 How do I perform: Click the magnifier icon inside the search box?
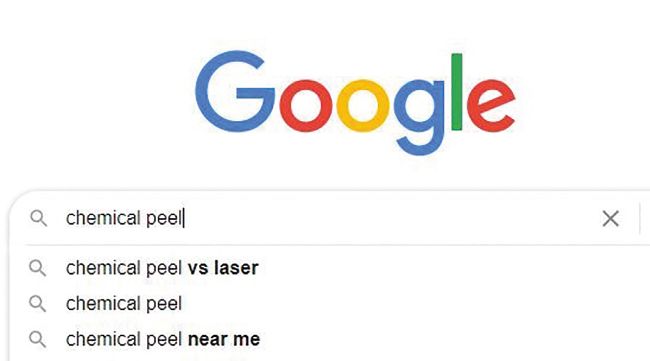[39, 218]
